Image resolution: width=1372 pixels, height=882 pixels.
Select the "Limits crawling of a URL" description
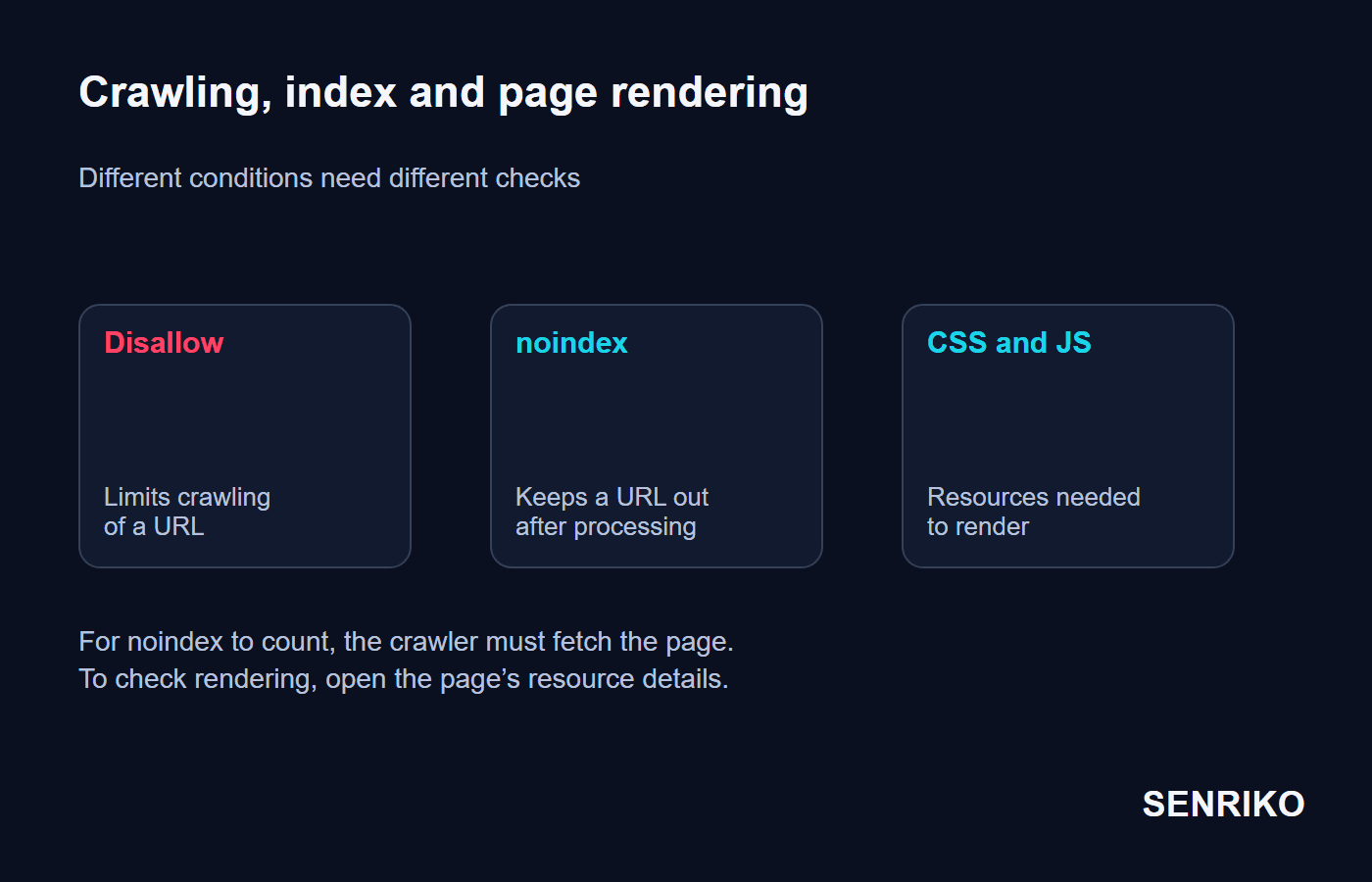[187, 512]
